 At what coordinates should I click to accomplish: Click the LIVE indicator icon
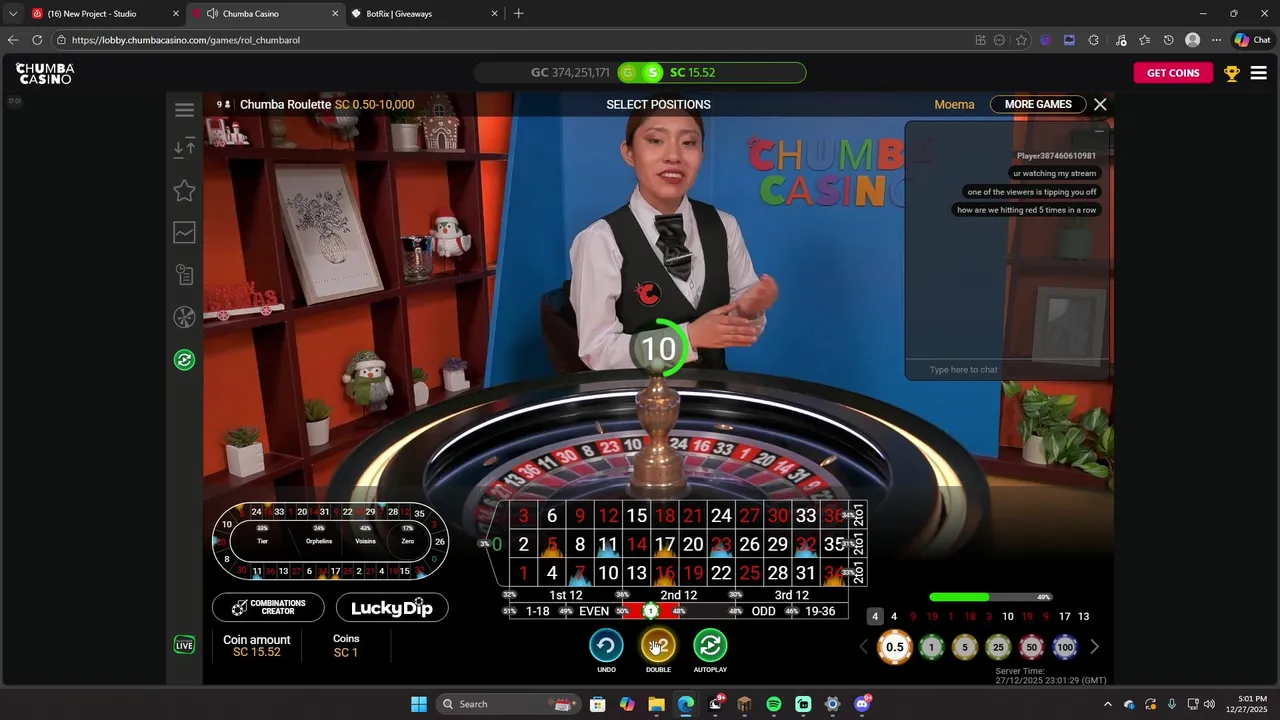184,646
